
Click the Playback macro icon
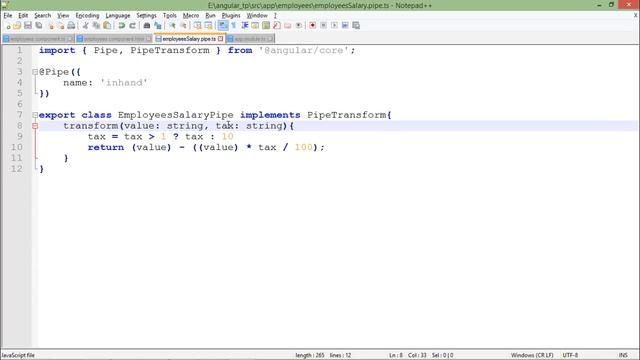[x=334, y=26]
